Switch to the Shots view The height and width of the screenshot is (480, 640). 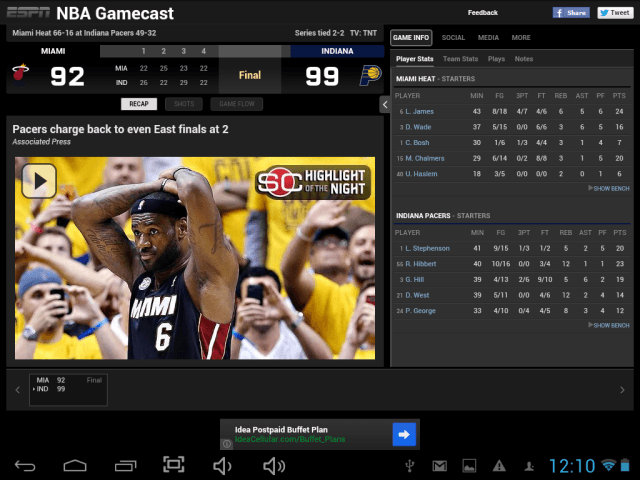pyautogui.click(x=183, y=103)
